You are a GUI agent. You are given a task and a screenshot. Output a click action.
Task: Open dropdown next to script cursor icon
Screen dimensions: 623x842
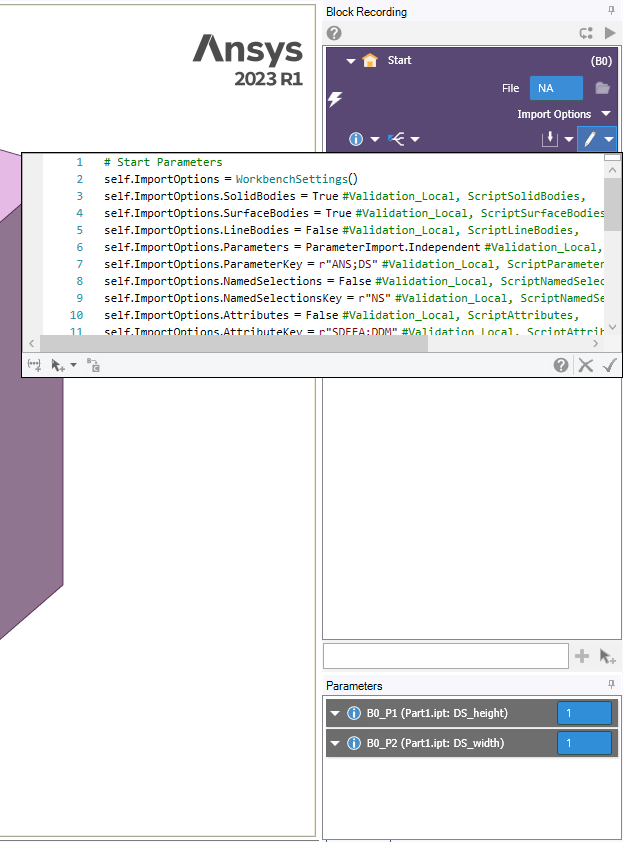tap(74, 365)
